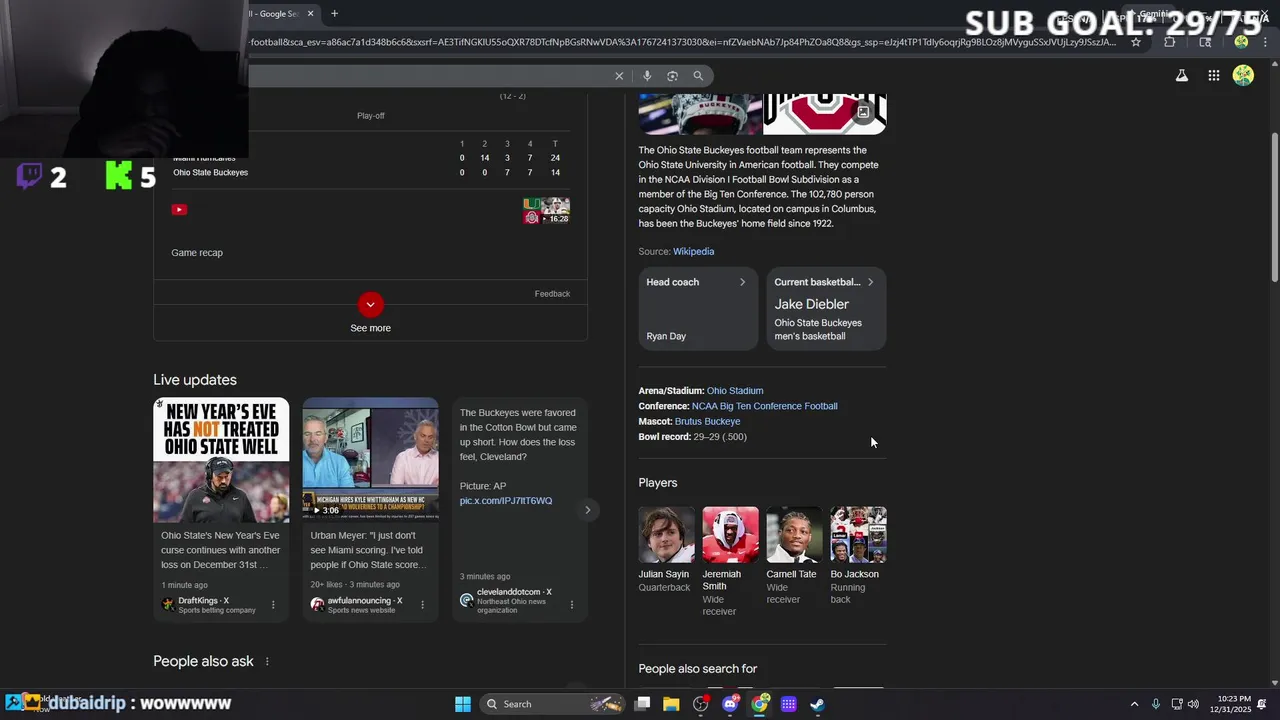Close the Google Search browser tab
This screenshot has height=720, width=1280.
(310, 13)
